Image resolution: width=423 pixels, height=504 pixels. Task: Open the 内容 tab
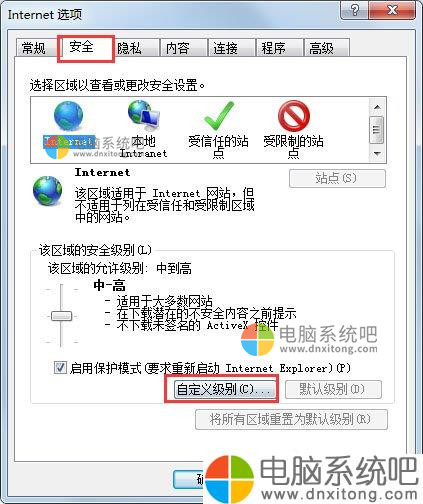(x=178, y=48)
